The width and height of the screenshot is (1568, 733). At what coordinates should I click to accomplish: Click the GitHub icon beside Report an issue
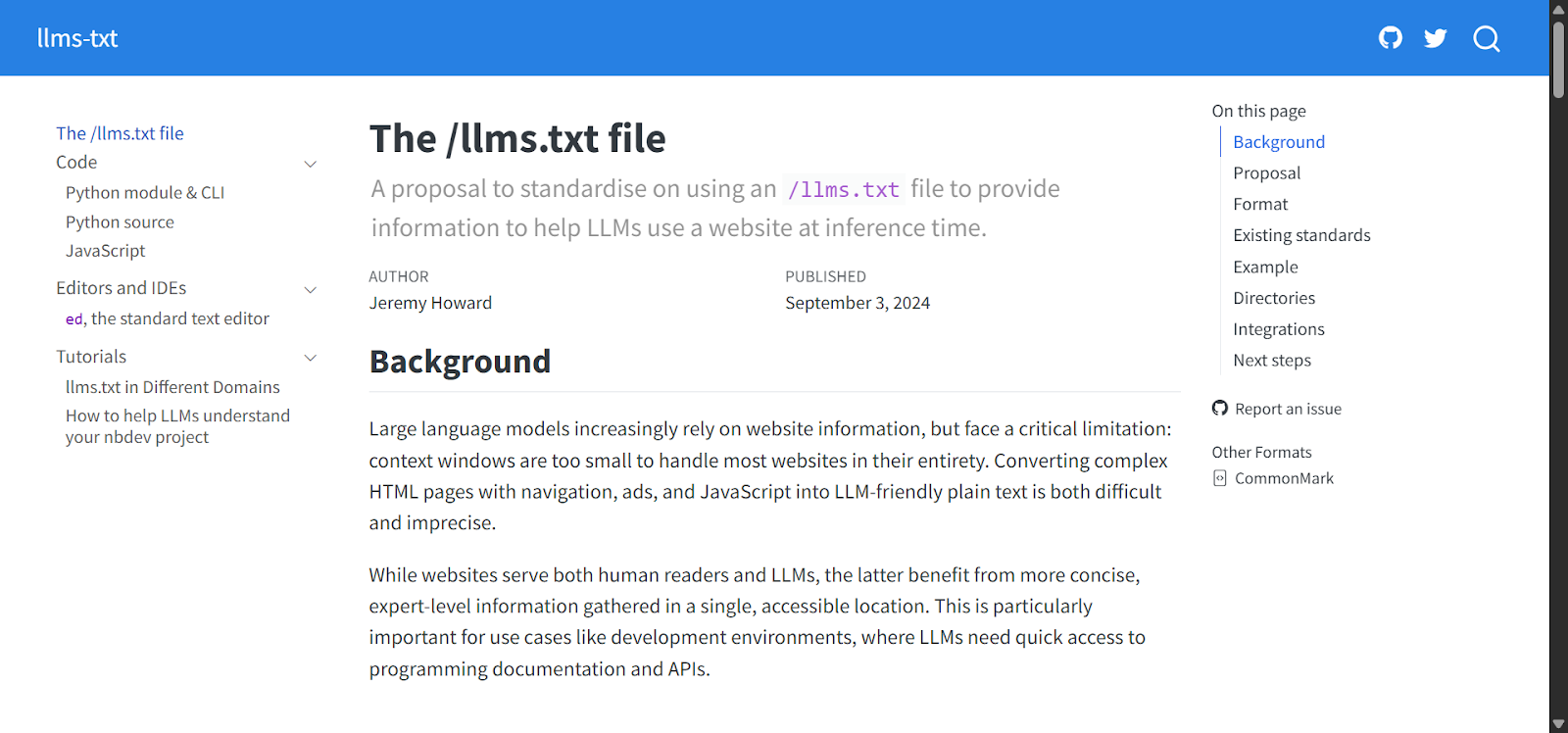tap(1220, 408)
